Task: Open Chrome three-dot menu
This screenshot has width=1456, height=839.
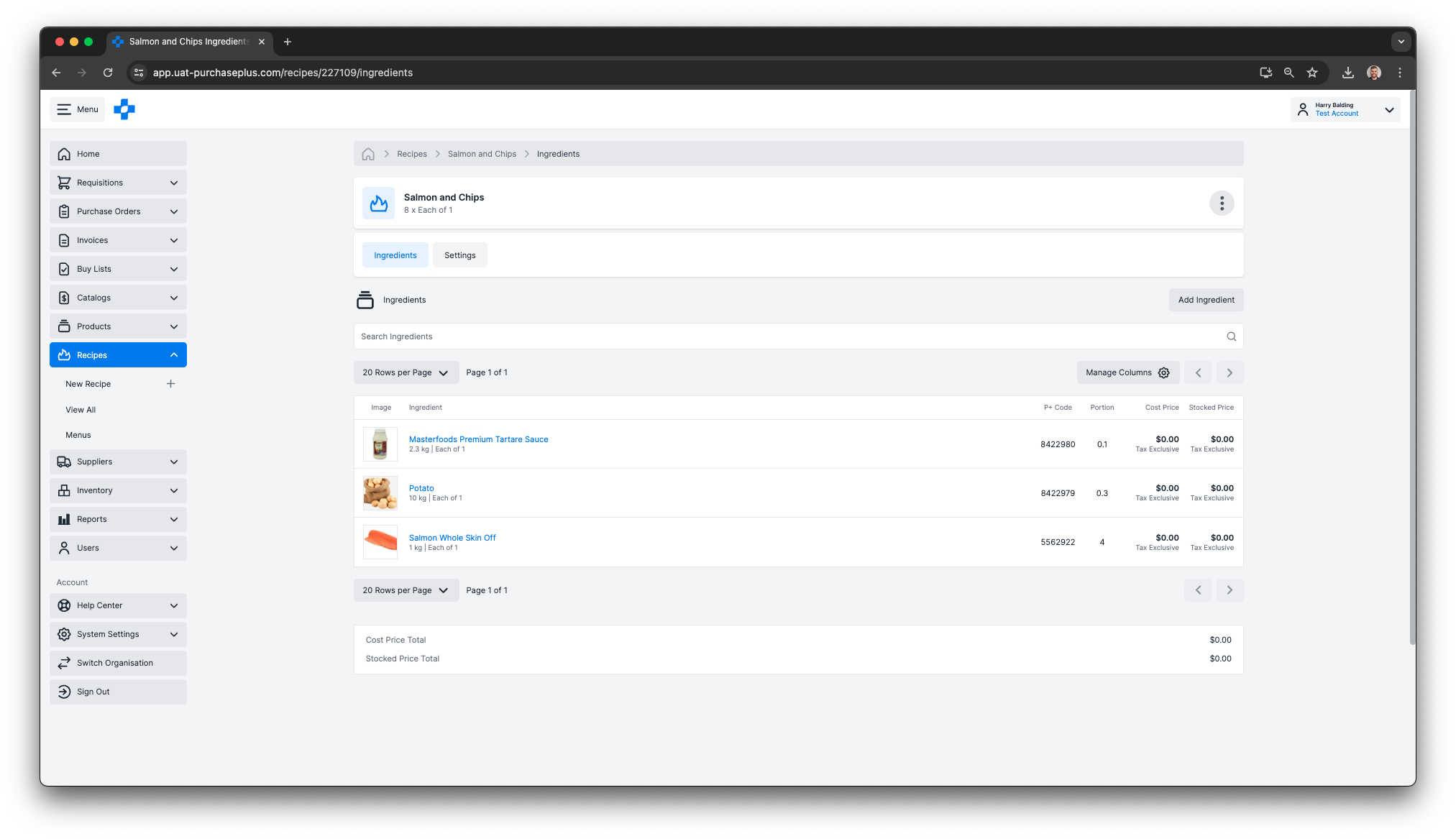Action: pyautogui.click(x=1400, y=73)
